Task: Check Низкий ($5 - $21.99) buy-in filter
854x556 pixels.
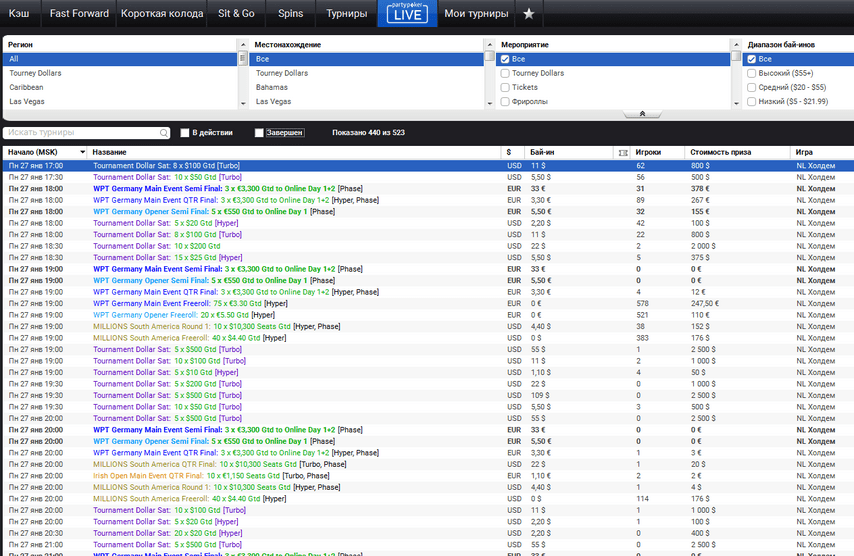Action: click(752, 101)
